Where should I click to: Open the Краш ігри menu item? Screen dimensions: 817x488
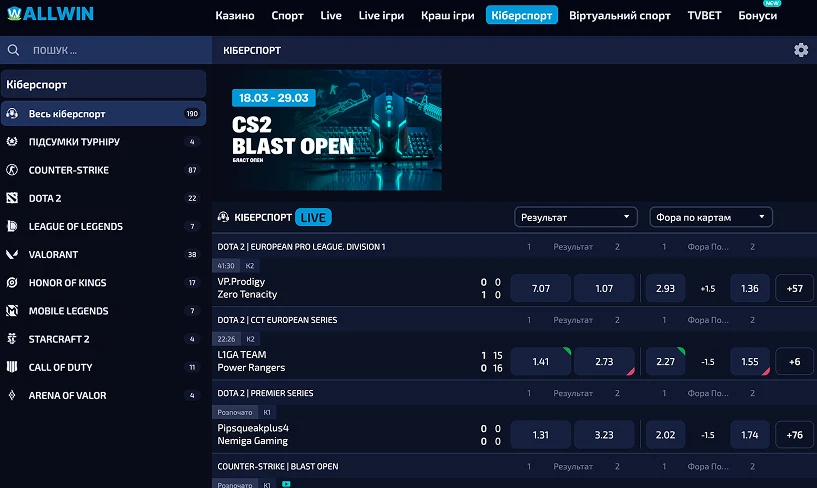[x=449, y=16]
